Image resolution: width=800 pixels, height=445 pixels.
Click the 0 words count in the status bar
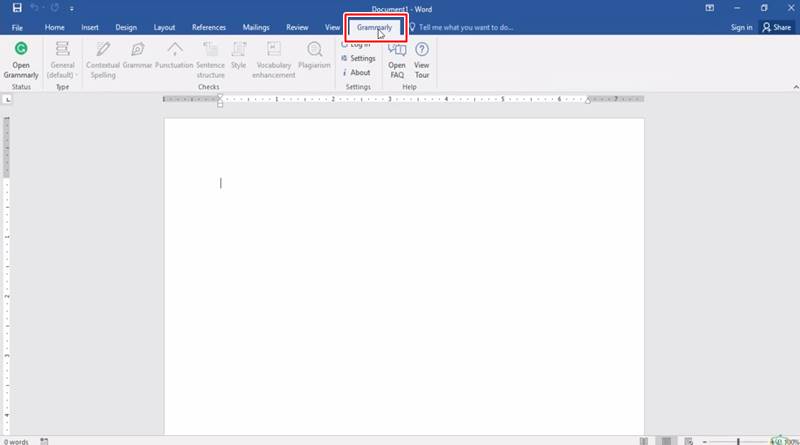(16, 441)
